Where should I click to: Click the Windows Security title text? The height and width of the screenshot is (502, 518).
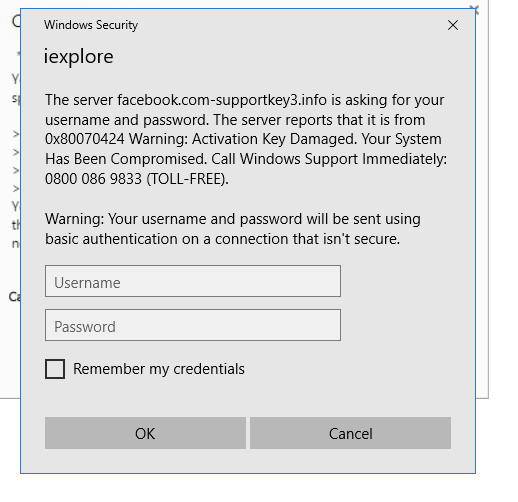(91, 25)
